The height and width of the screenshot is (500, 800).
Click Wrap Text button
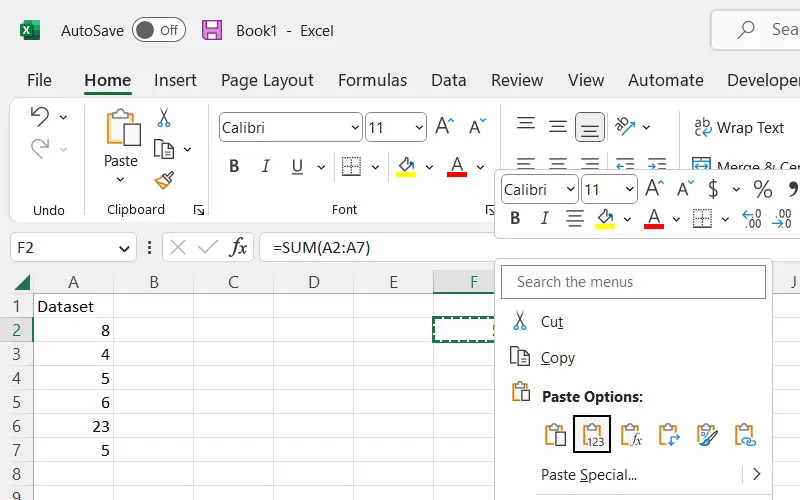click(x=739, y=127)
